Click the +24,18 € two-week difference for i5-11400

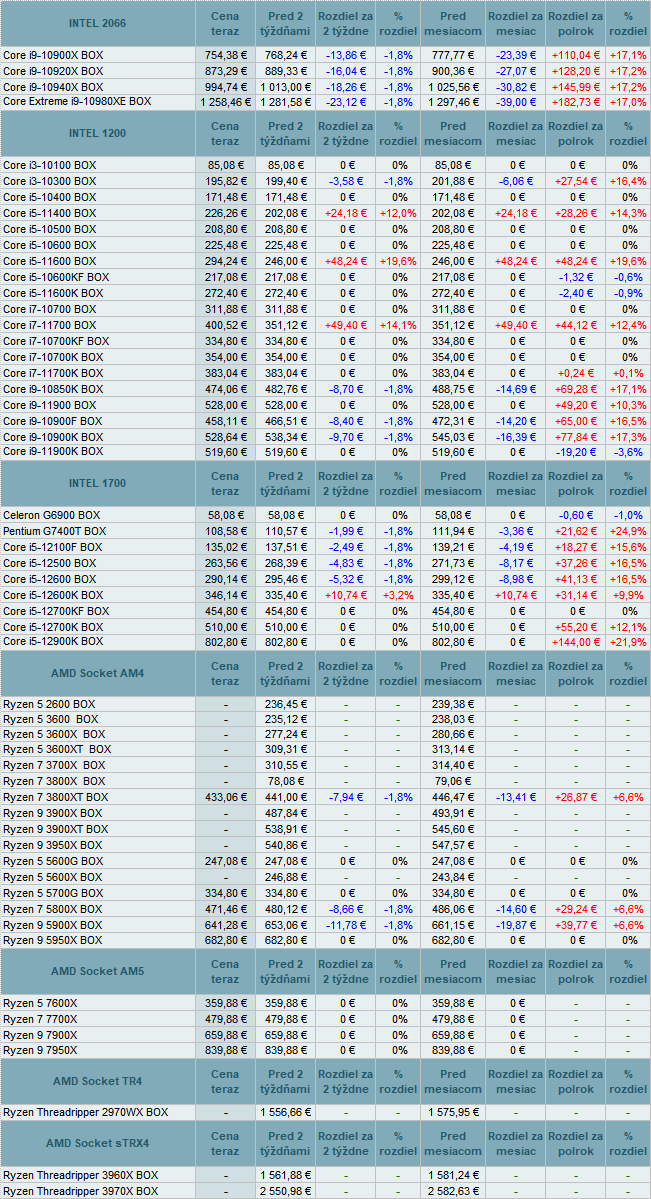click(x=344, y=213)
